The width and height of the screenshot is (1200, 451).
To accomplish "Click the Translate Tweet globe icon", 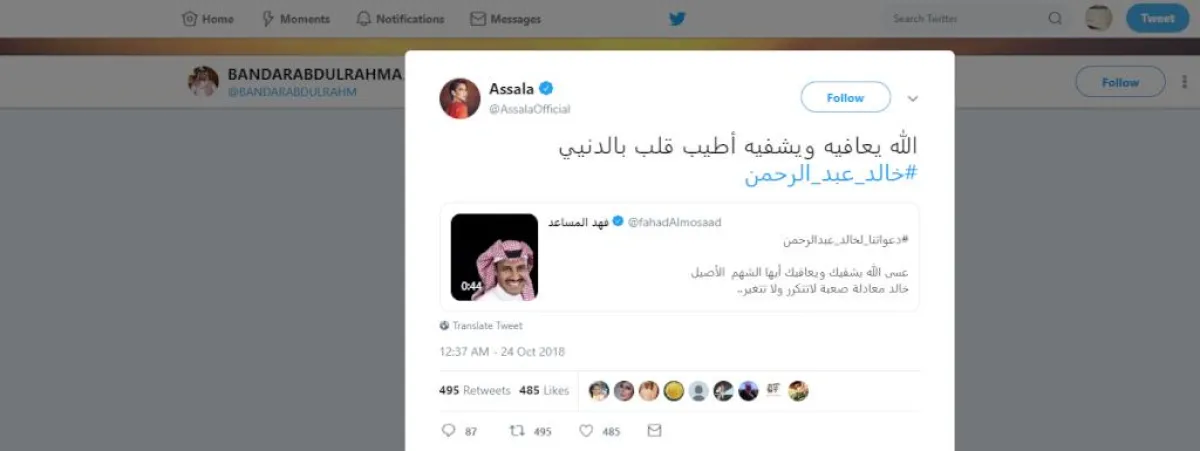I will pyautogui.click(x=444, y=326).
